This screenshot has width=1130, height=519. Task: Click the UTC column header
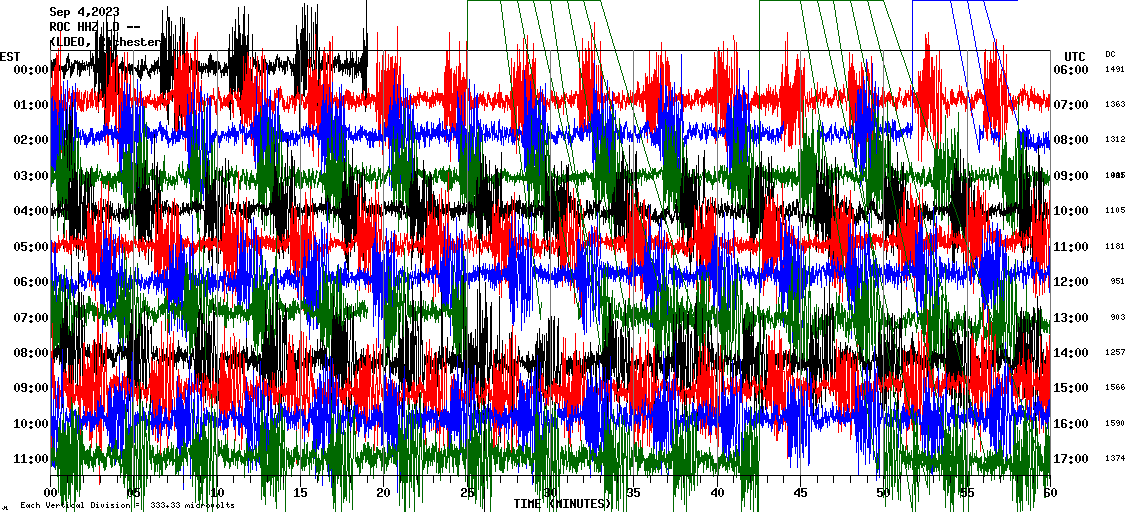[1075, 56]
